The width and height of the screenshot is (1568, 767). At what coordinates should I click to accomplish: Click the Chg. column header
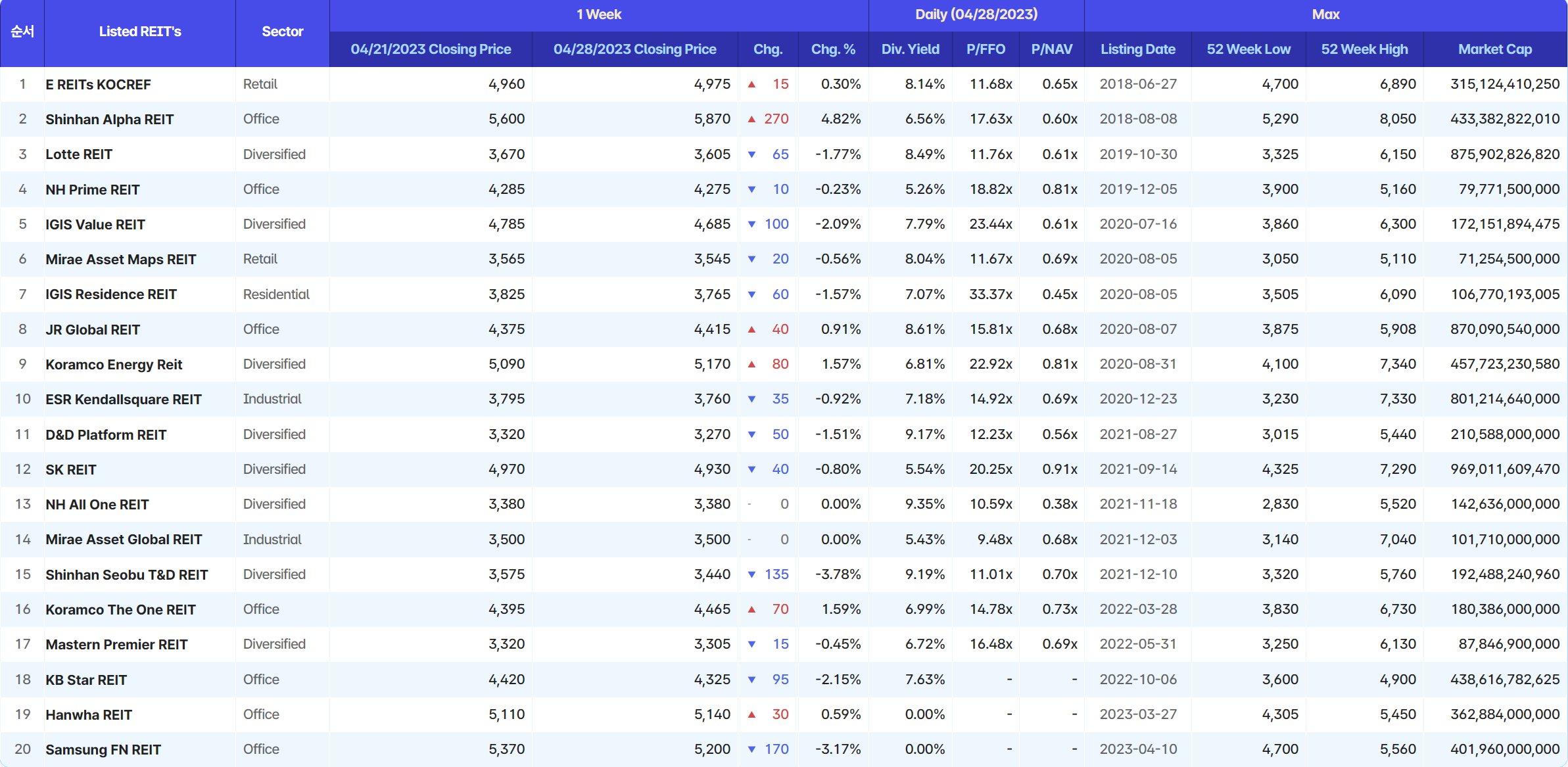[768, 49]
